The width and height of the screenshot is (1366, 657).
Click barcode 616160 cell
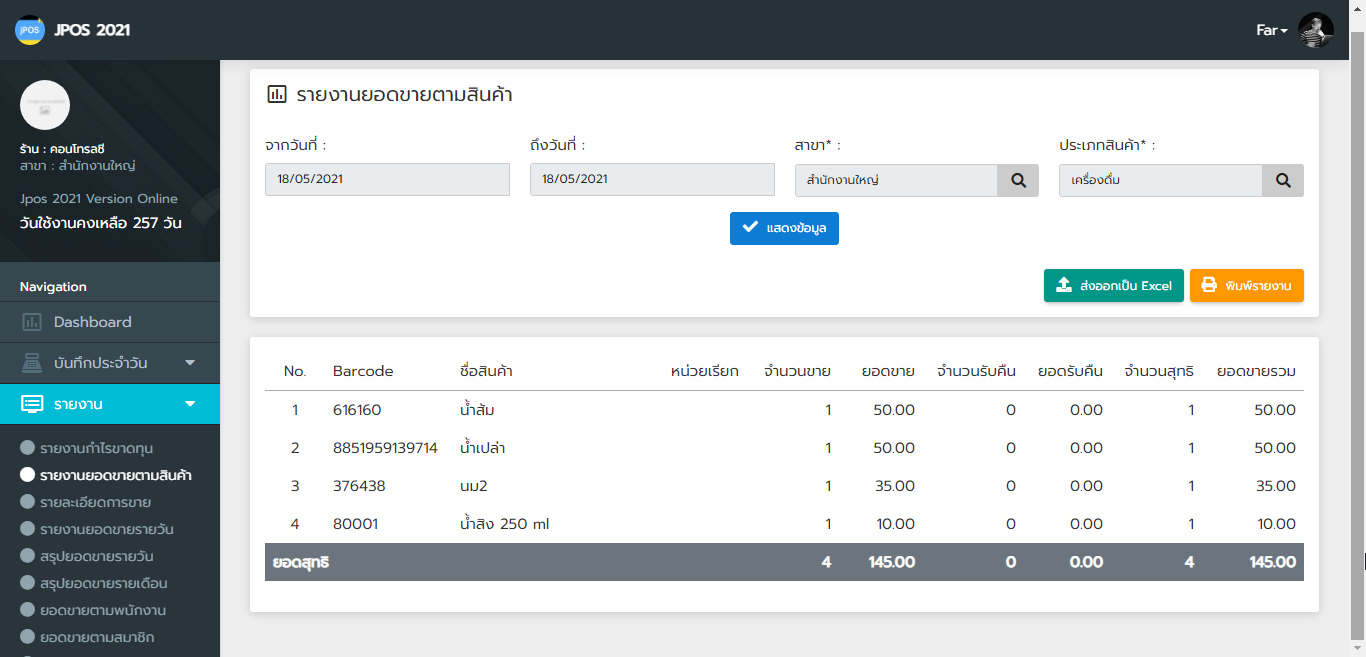pos(357,410)
